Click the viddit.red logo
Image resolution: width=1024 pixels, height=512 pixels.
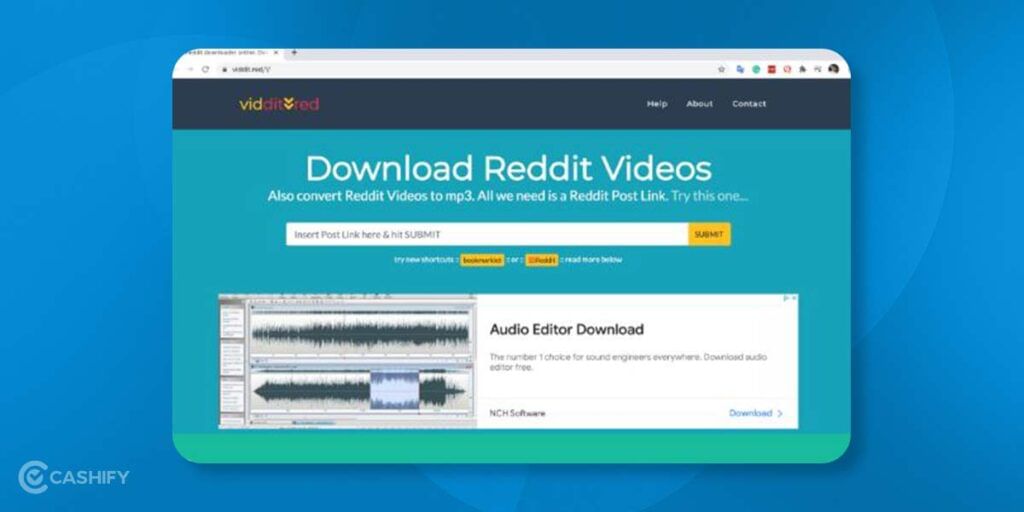[279, 104]
